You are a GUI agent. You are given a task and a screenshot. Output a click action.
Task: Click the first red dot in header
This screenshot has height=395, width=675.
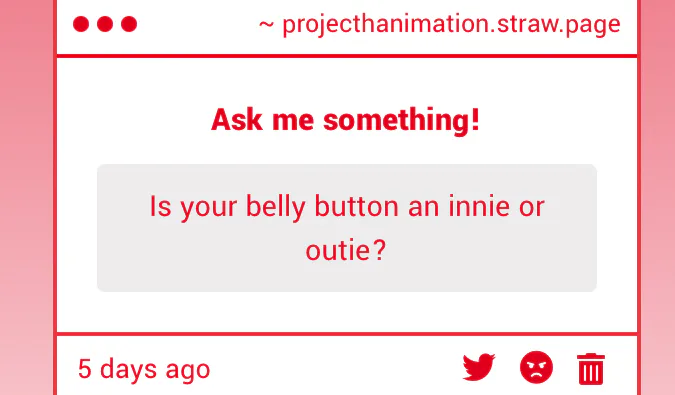(81, 24)
